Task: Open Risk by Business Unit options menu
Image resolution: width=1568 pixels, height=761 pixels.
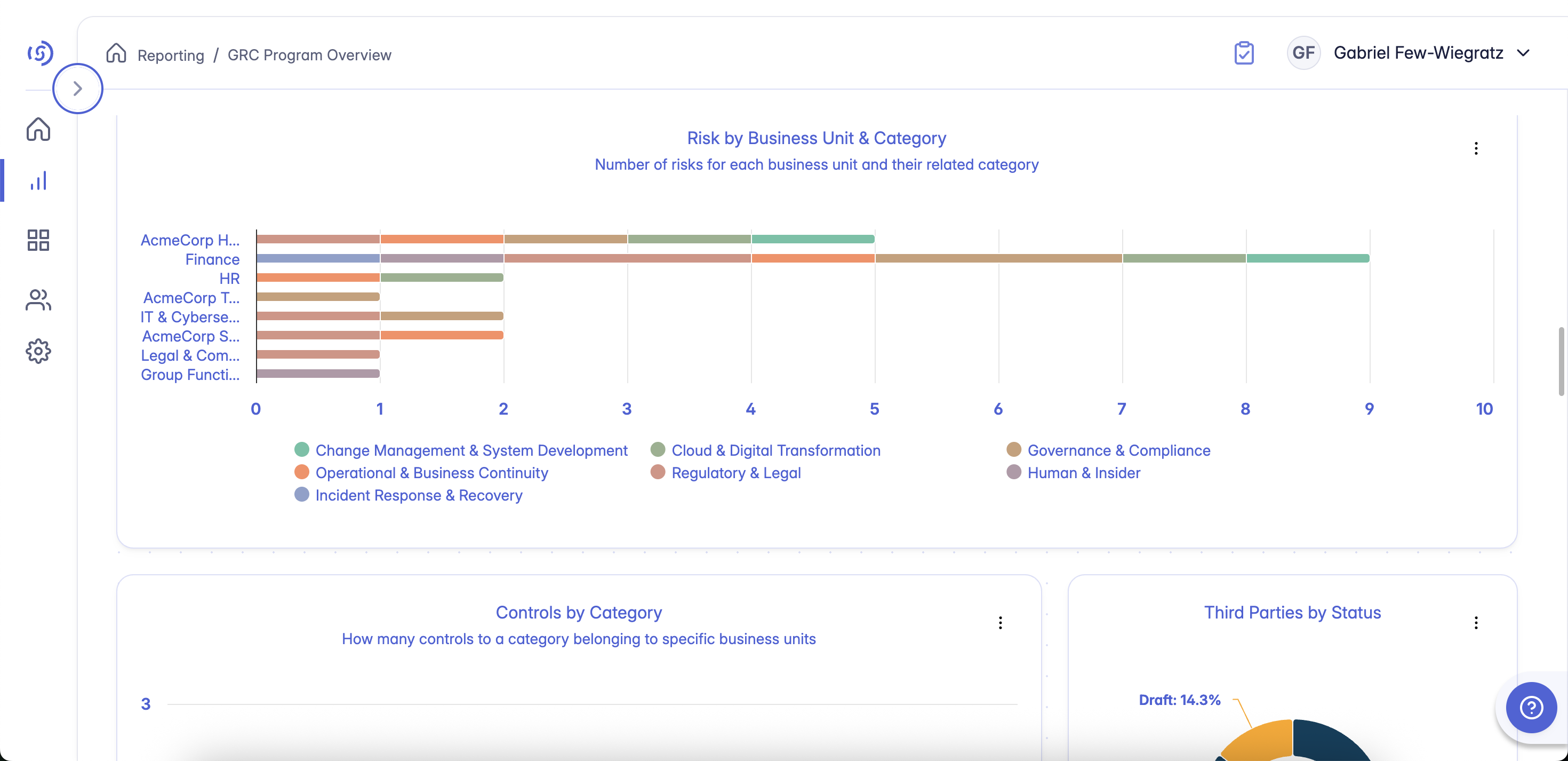Action: coord(1476,149)
